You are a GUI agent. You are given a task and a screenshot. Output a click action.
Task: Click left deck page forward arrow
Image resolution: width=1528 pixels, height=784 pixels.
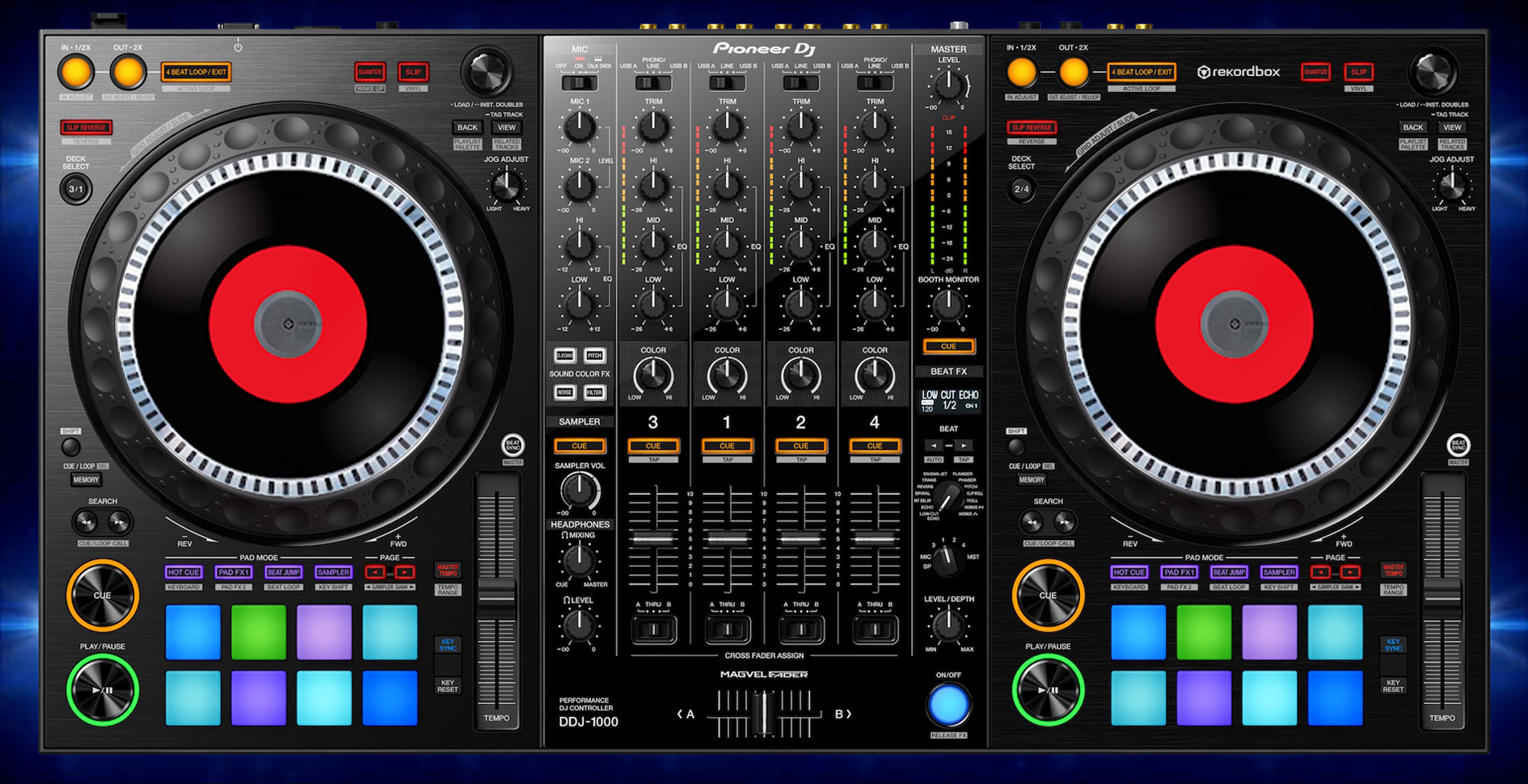coord(404,572)
